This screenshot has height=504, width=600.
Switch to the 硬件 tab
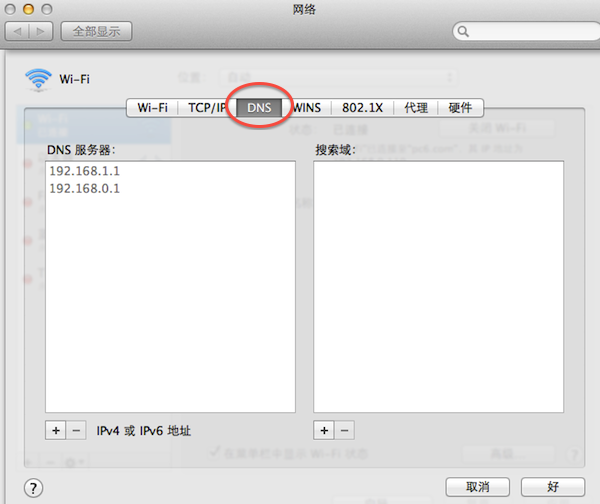[x=460, y=108]
